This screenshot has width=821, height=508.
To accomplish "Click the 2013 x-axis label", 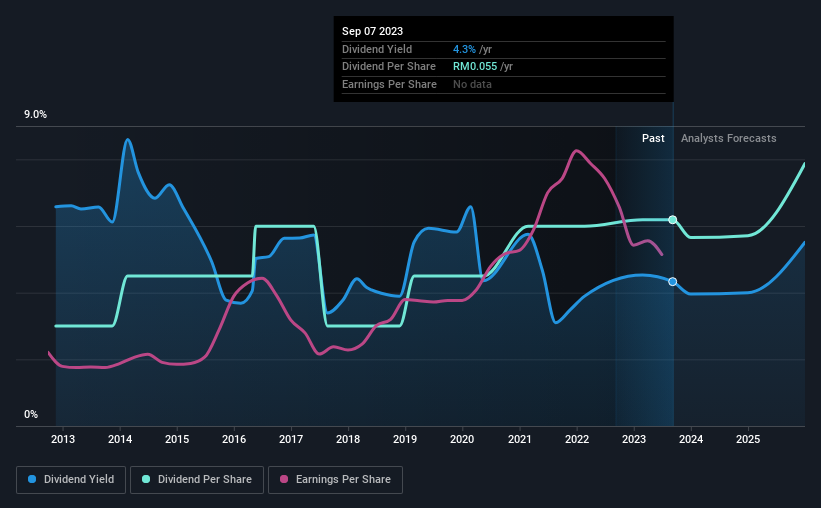I will point(63,439).
